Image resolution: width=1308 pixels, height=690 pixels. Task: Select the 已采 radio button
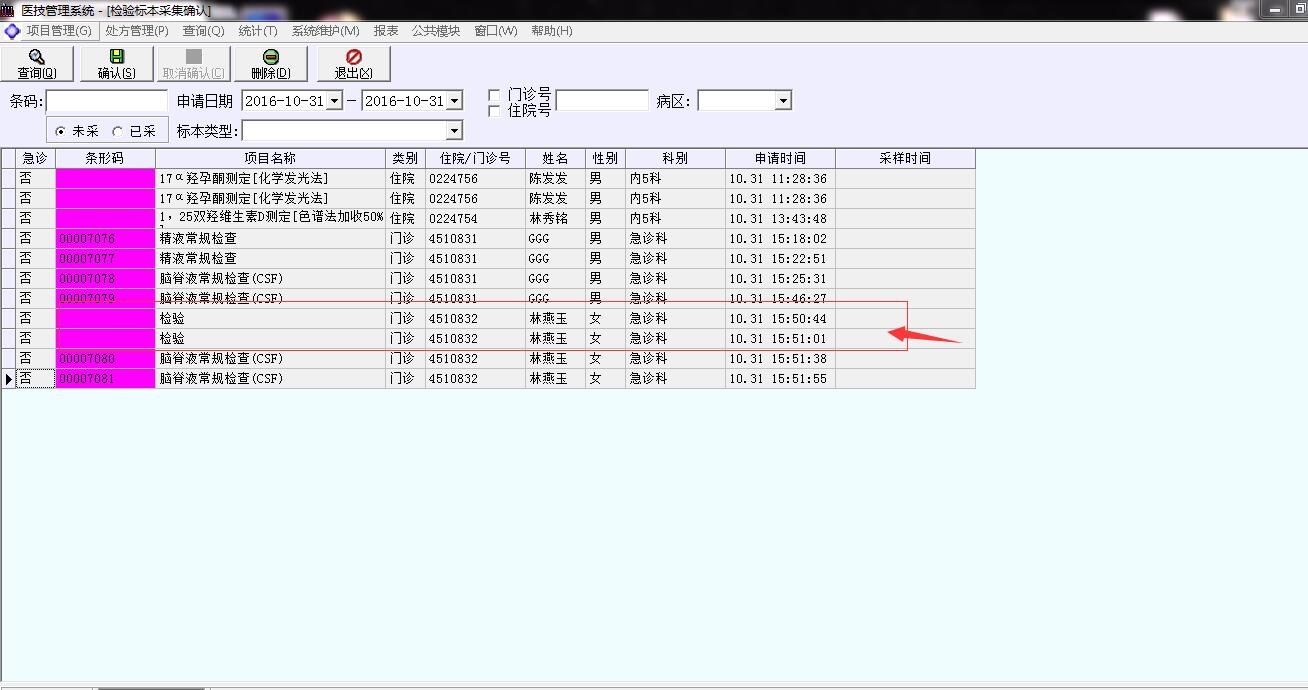[x=118, y=131]
